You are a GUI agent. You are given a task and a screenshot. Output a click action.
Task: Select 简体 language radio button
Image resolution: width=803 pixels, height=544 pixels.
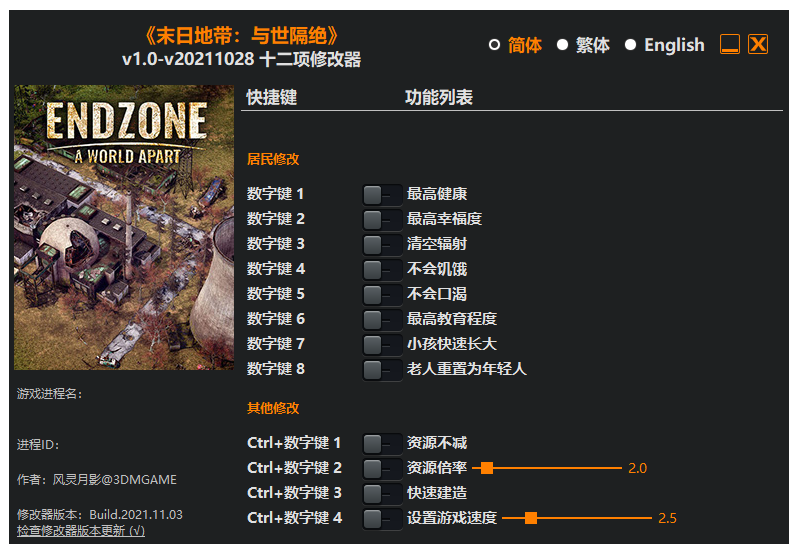(494, 45)
